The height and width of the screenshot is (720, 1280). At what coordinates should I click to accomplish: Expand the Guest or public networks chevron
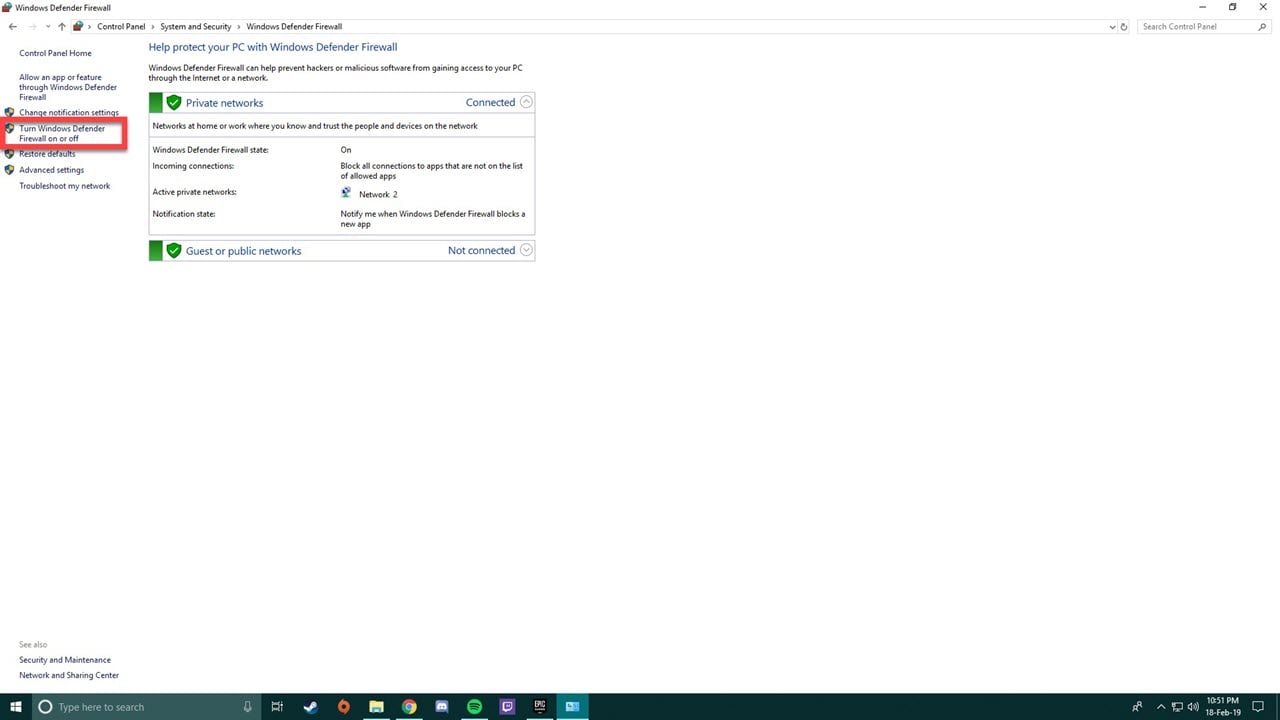pyautogui.click(x=526, y=250)
